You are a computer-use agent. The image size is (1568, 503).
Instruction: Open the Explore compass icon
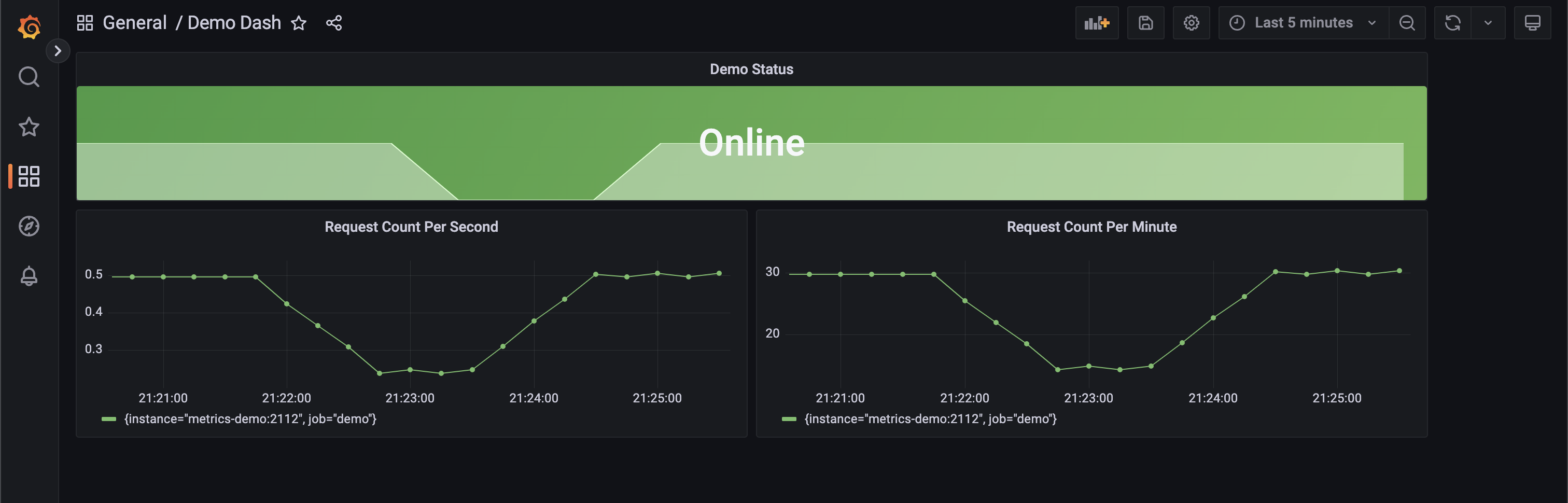click(x=29, y=226)
